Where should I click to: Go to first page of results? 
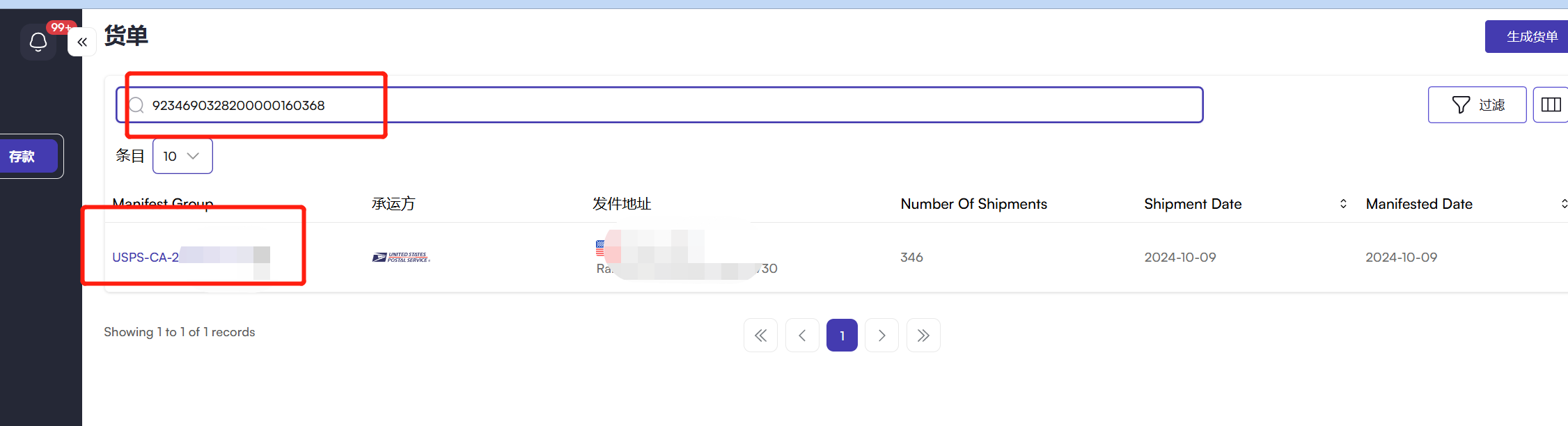[760, 336]
